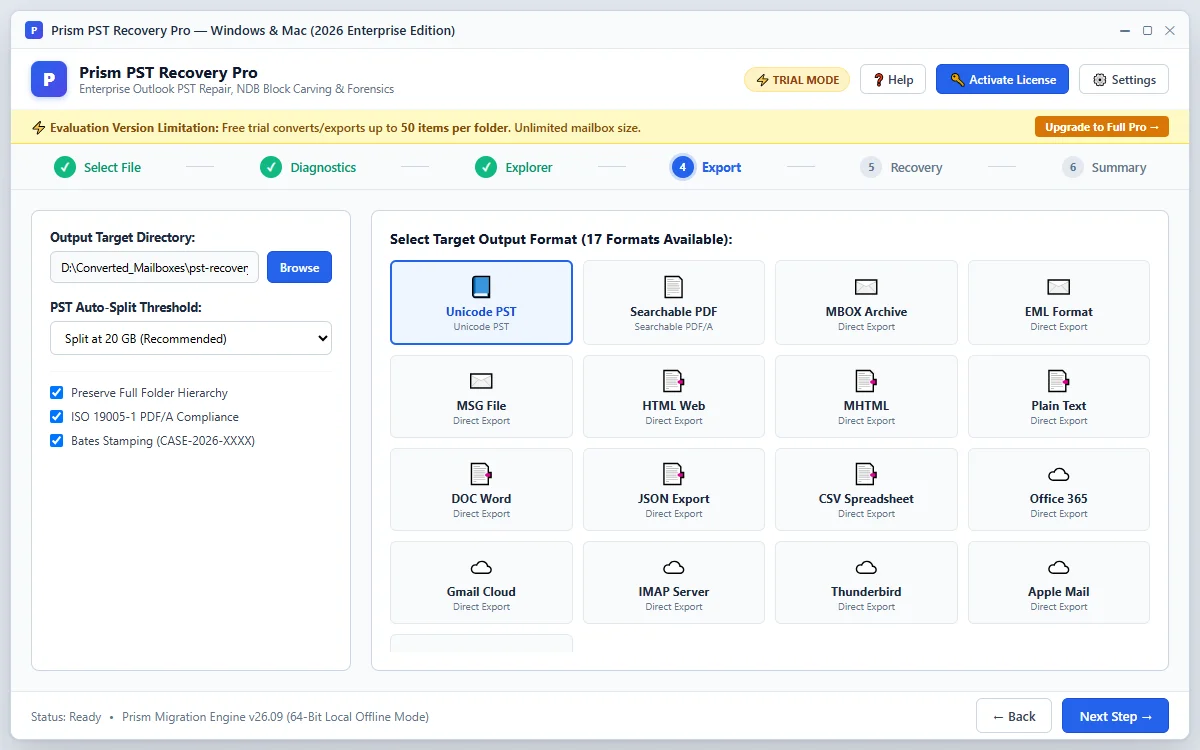This screenshot has width=1200, height=750.
Task: Select the EML Format envelope icon
Action: pyautogui.click(x=1059, y=287)
